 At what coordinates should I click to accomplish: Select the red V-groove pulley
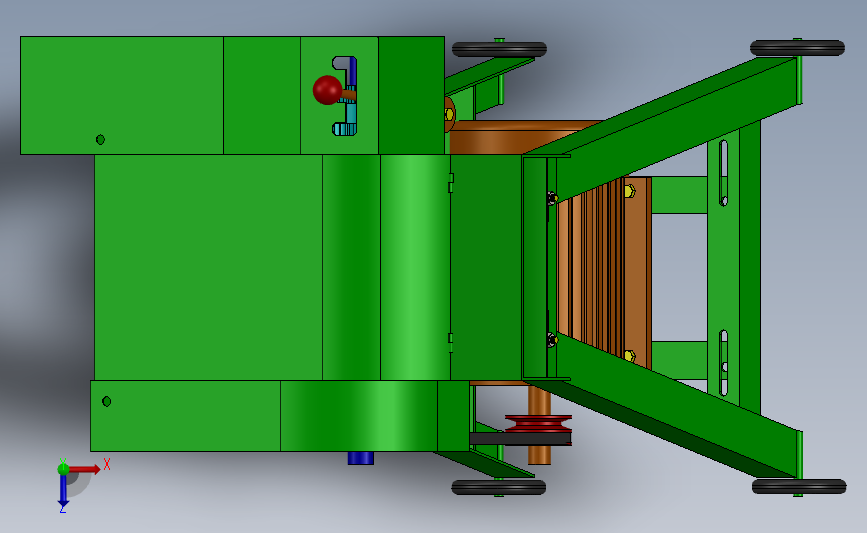[x=538, y=424]
